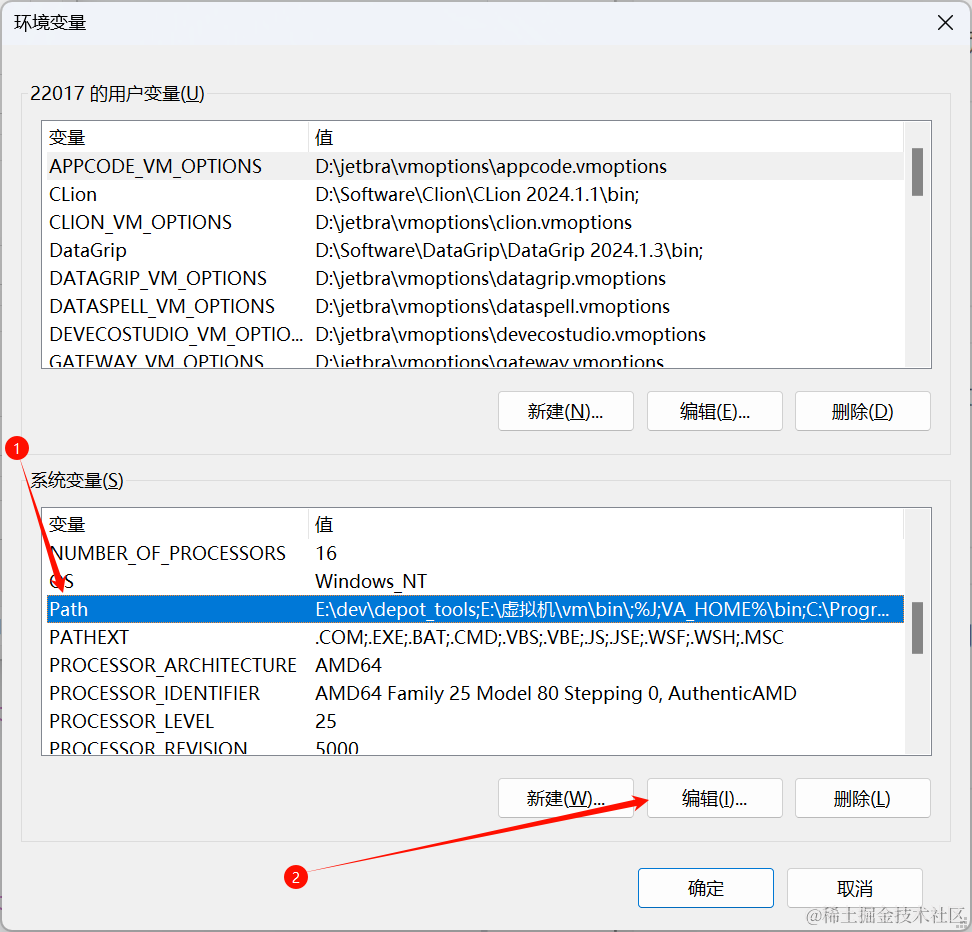Select the PATHEXT system variable row
Image resolution: width=972 pixels, height=932 pixels.
point(475,637)
